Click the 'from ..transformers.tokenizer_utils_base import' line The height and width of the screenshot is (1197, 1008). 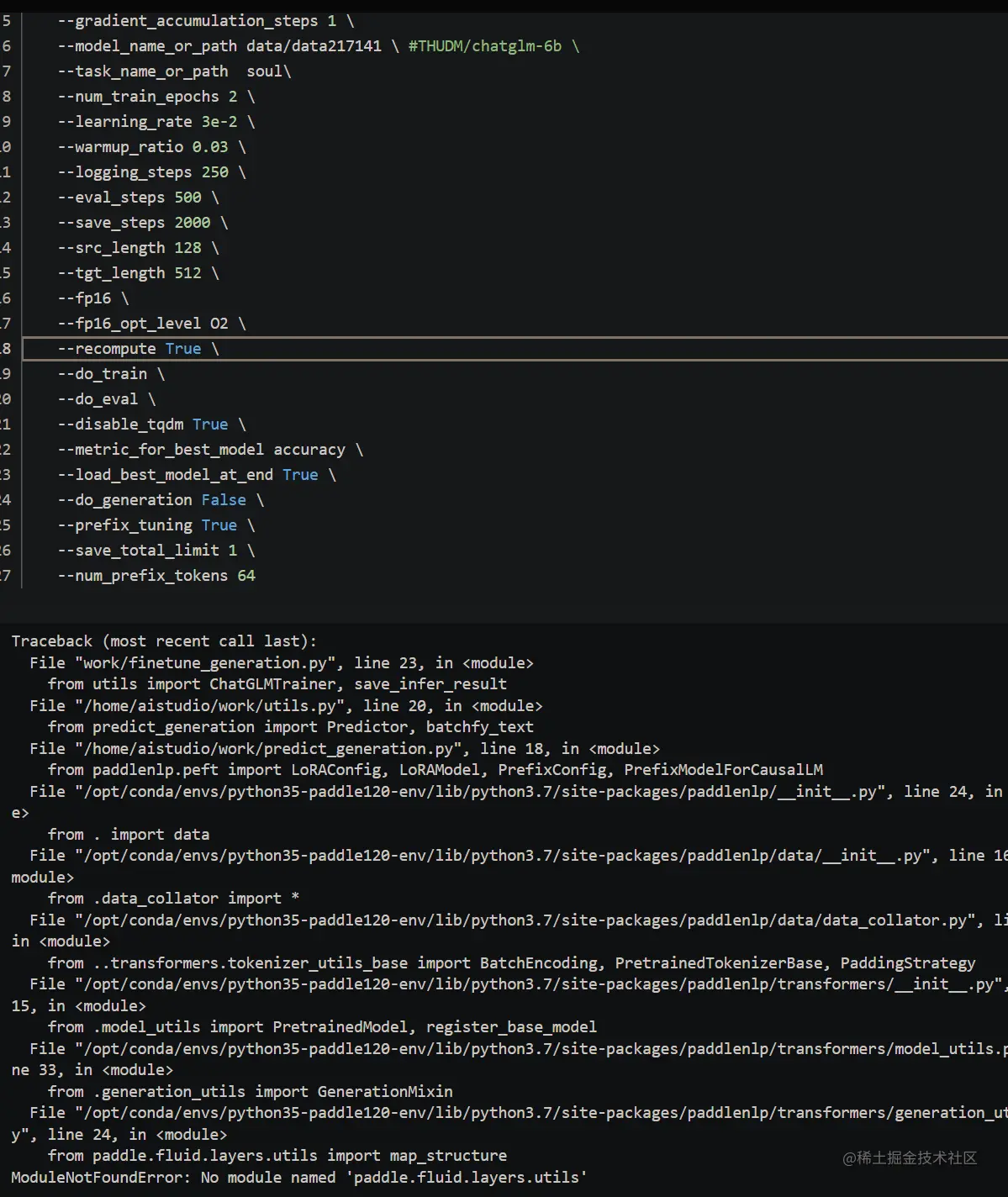pyautogui.click(x=512, y=962)
